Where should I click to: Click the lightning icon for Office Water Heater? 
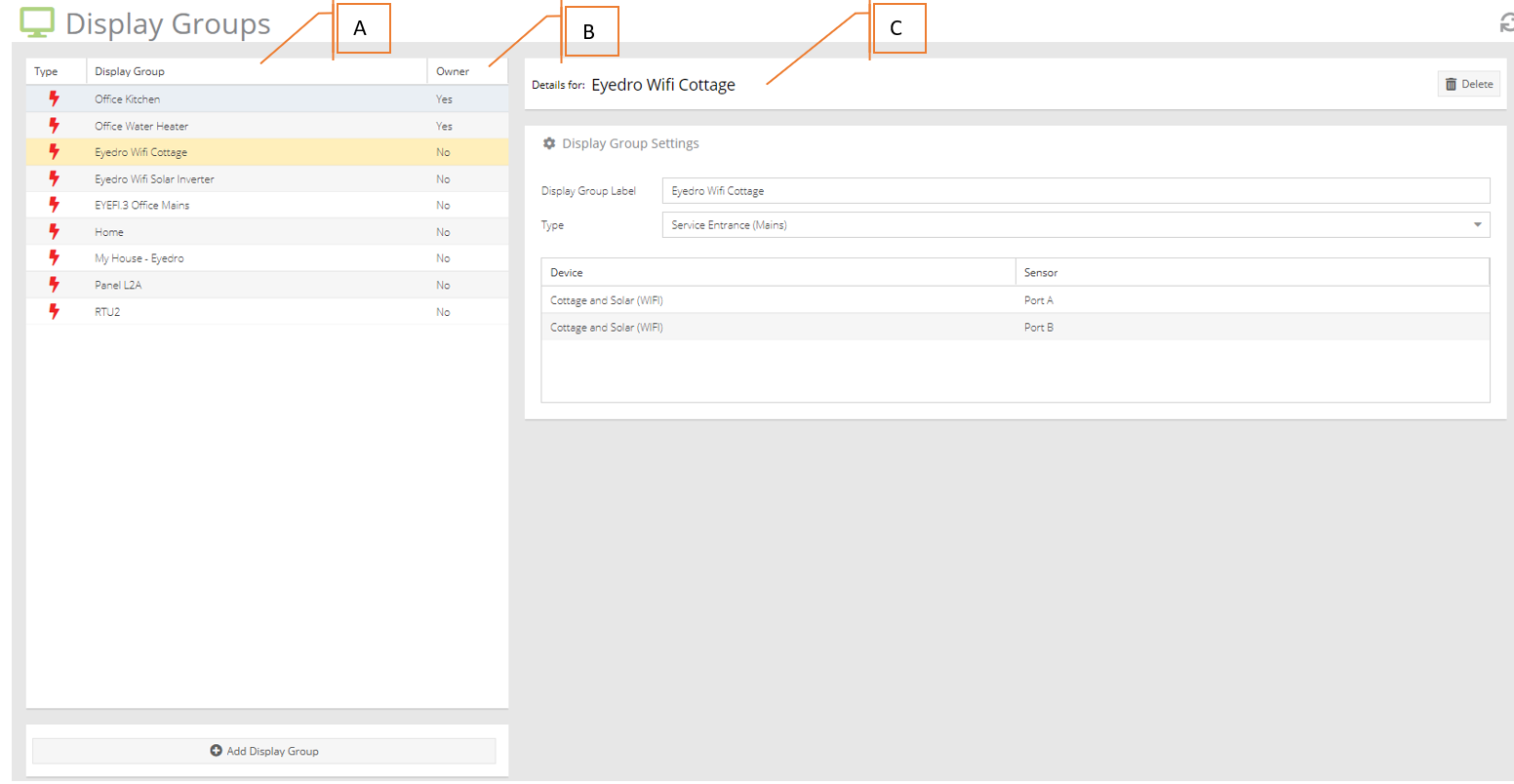point(54,126)
